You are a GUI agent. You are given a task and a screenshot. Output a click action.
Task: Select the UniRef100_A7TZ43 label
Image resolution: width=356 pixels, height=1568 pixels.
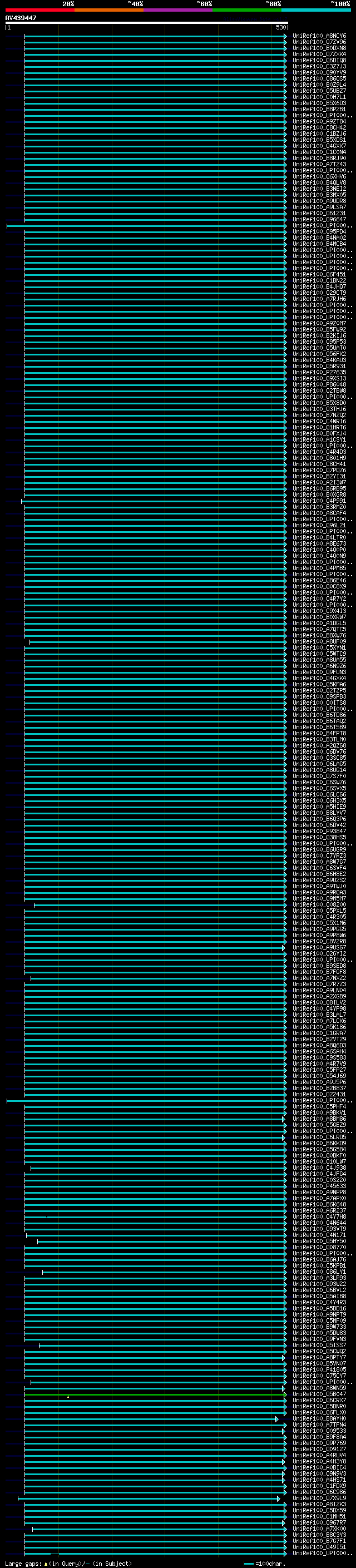coord(319,164)
